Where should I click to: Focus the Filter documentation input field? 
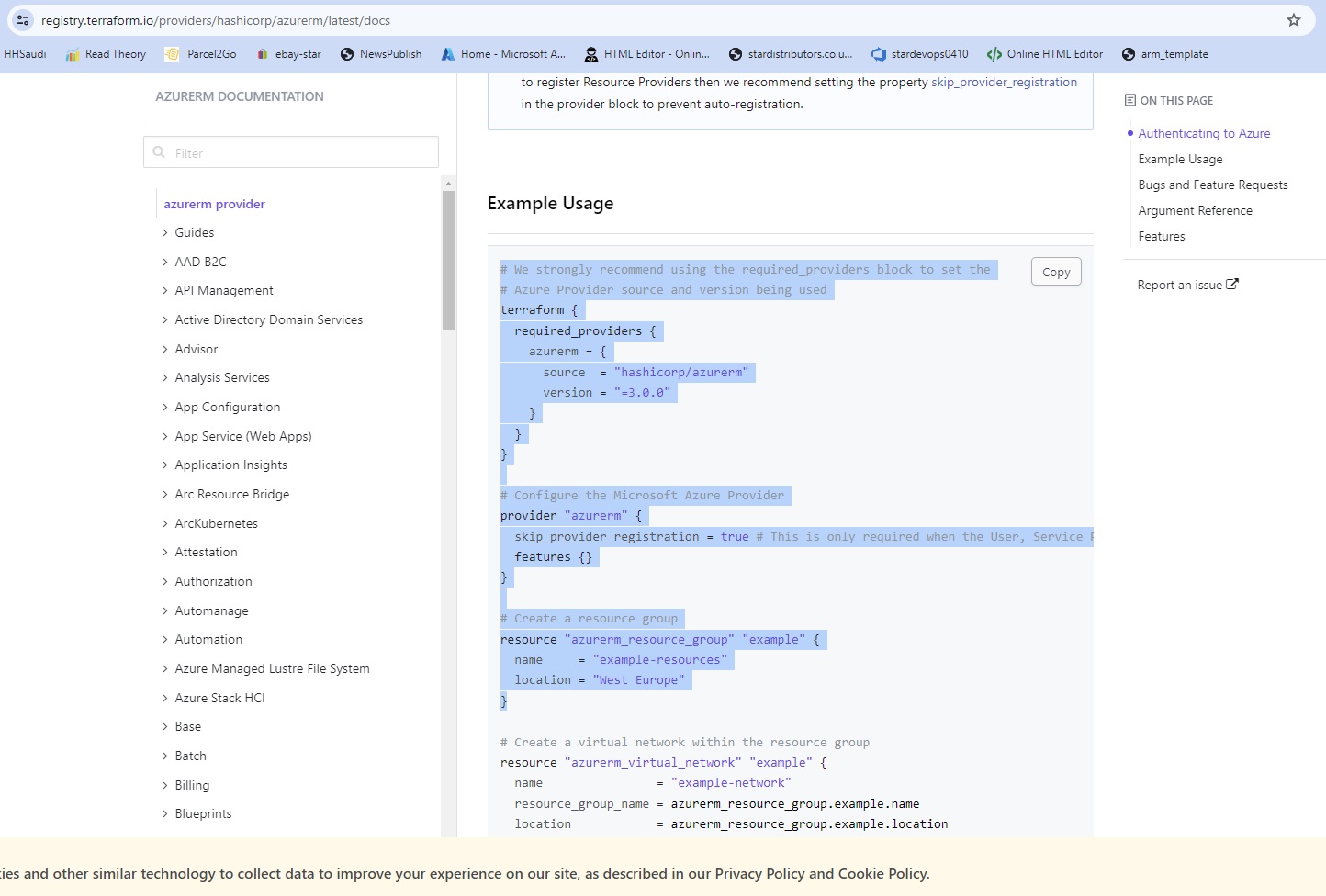point(291,152)
